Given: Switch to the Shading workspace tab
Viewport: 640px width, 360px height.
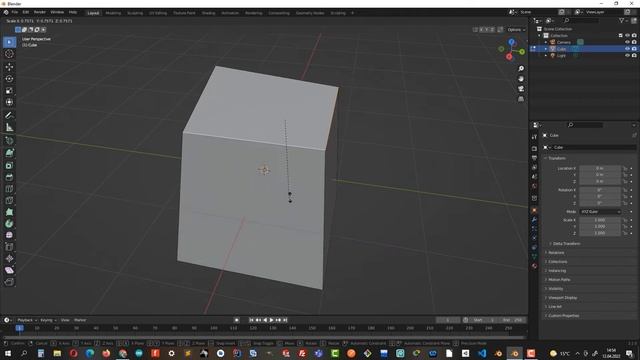Looking at the screenshot, I should click(208, 13).
